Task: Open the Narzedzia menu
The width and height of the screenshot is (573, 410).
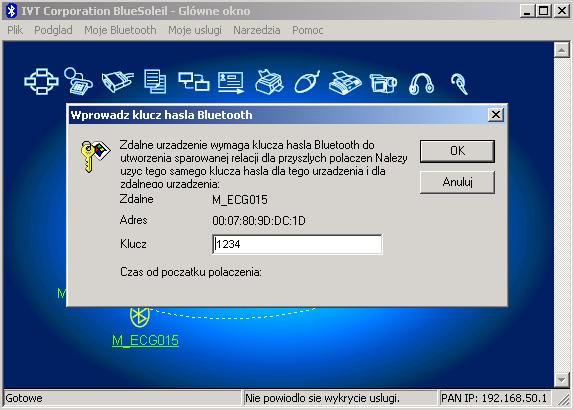Action: coord(257,30)
